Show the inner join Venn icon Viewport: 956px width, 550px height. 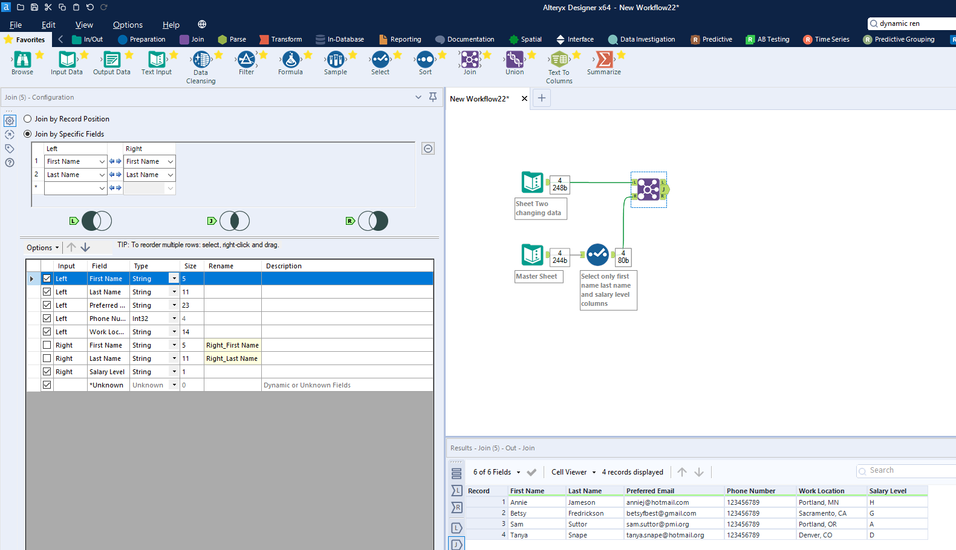click(x=235, y=221)
